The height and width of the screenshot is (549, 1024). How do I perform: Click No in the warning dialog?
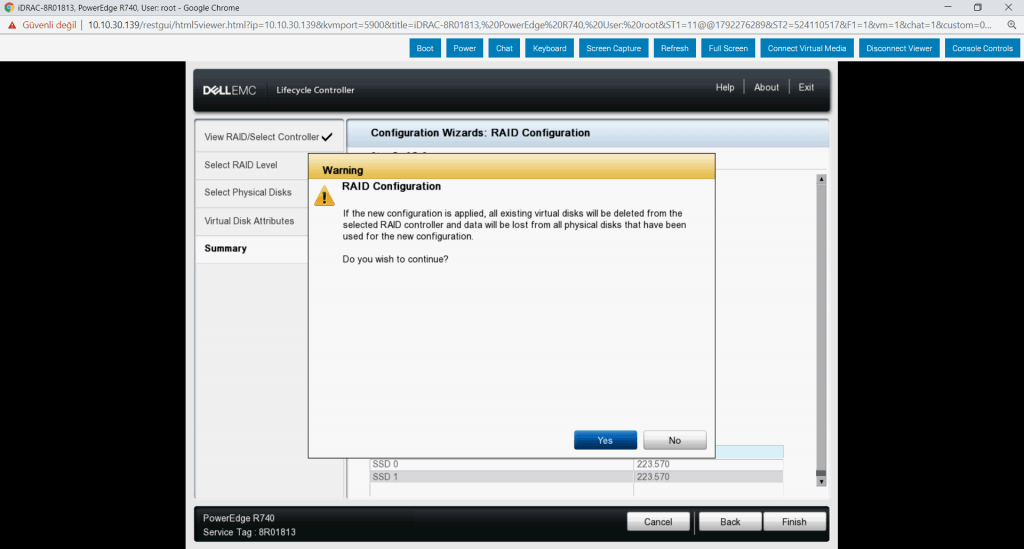(x=674, y=440)
